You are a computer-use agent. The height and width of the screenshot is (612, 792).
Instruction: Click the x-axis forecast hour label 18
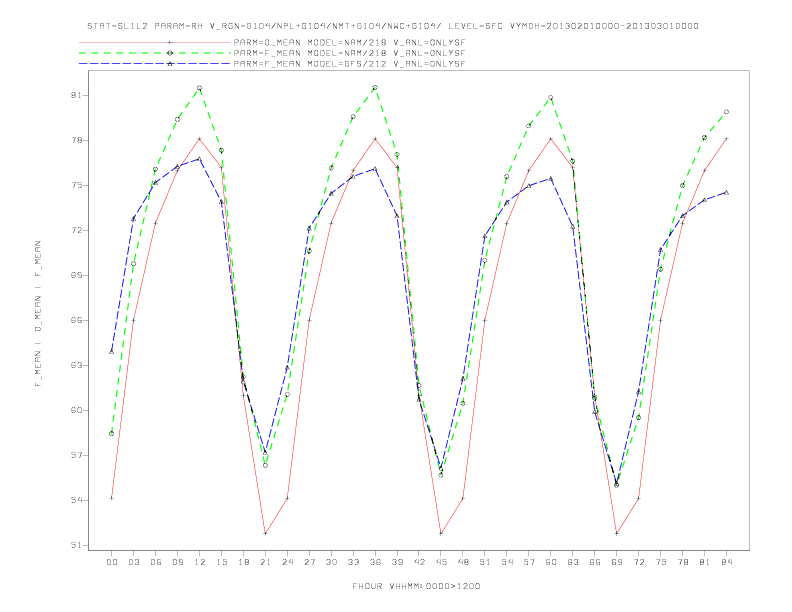(243, 562)
